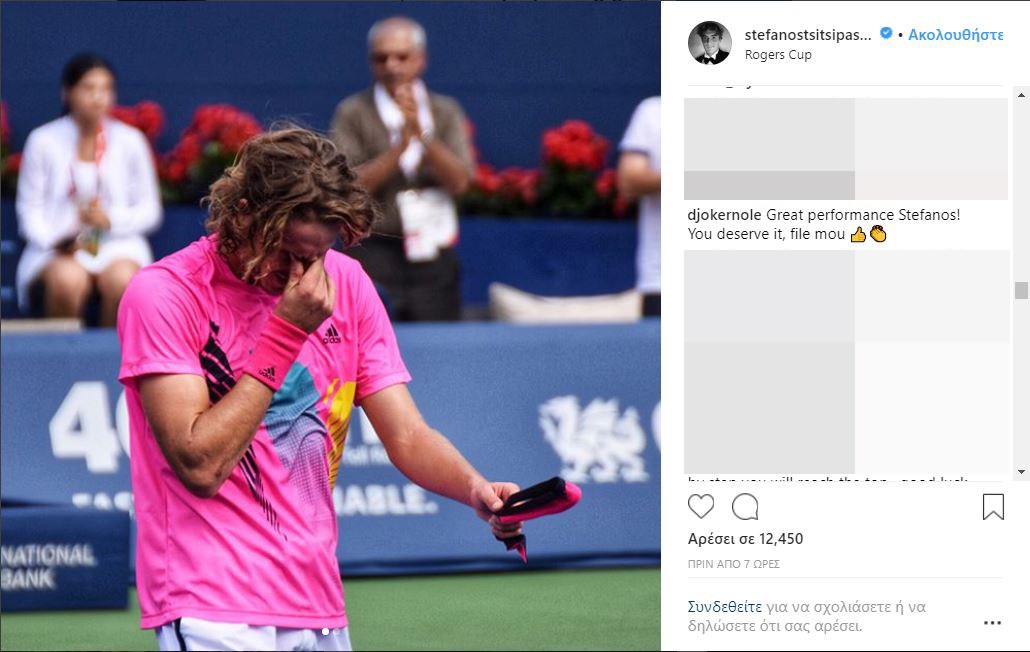This screenshot has height=652, width=1030.
Task: Open stefanostsitsipas profile picture avatar
Action: (709, 43)
